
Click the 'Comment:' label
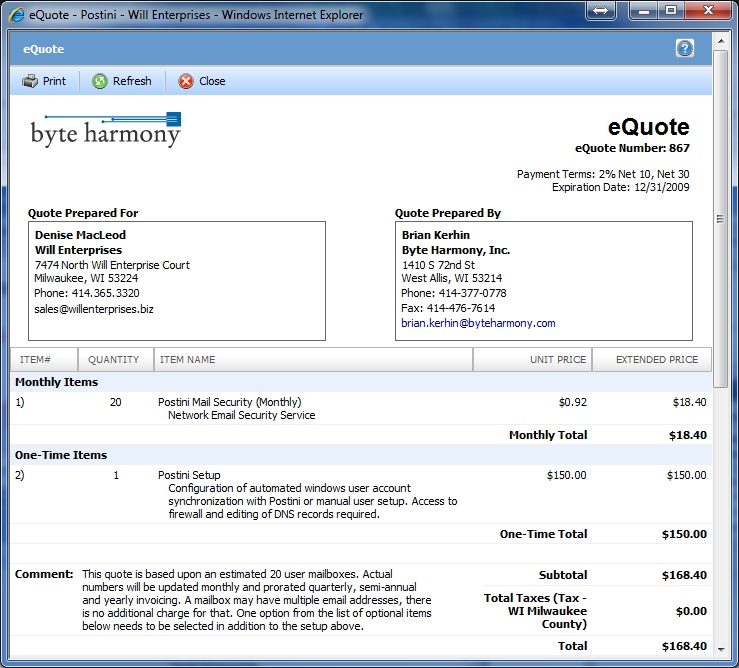tap(44, 574)
